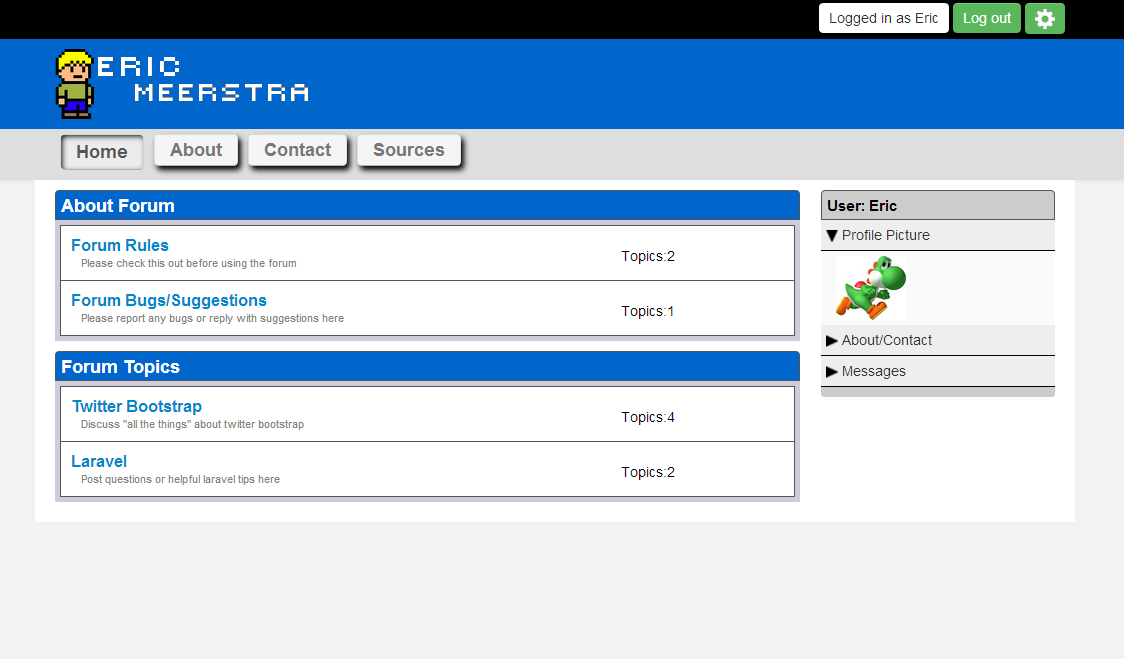Open the Forum Rules link
Viewport: 1124px width, 659px height.
(120, 245)
